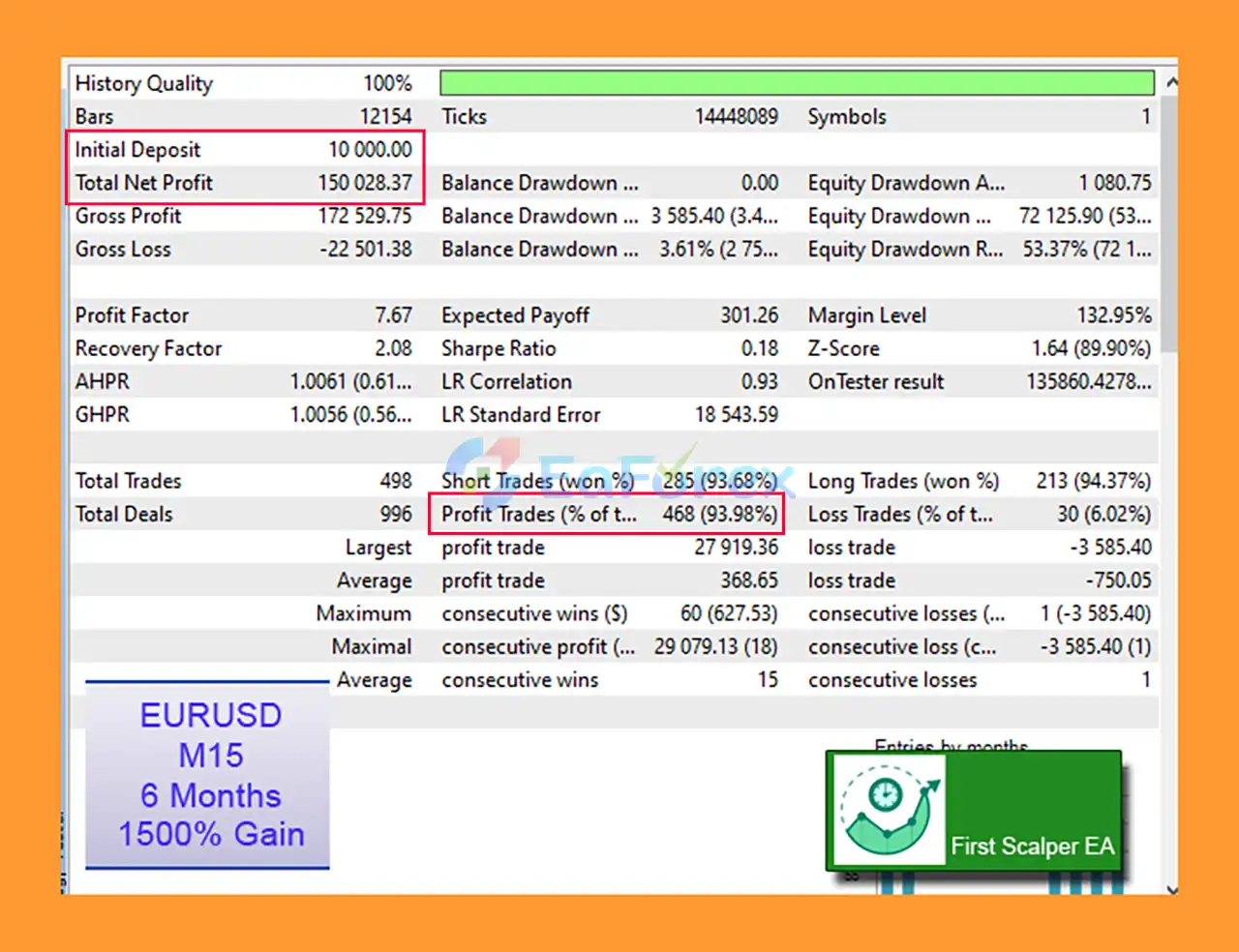Click the Long Trades (won %) label
Viewport: 1239px width, 952px height.
pos(903,481)
